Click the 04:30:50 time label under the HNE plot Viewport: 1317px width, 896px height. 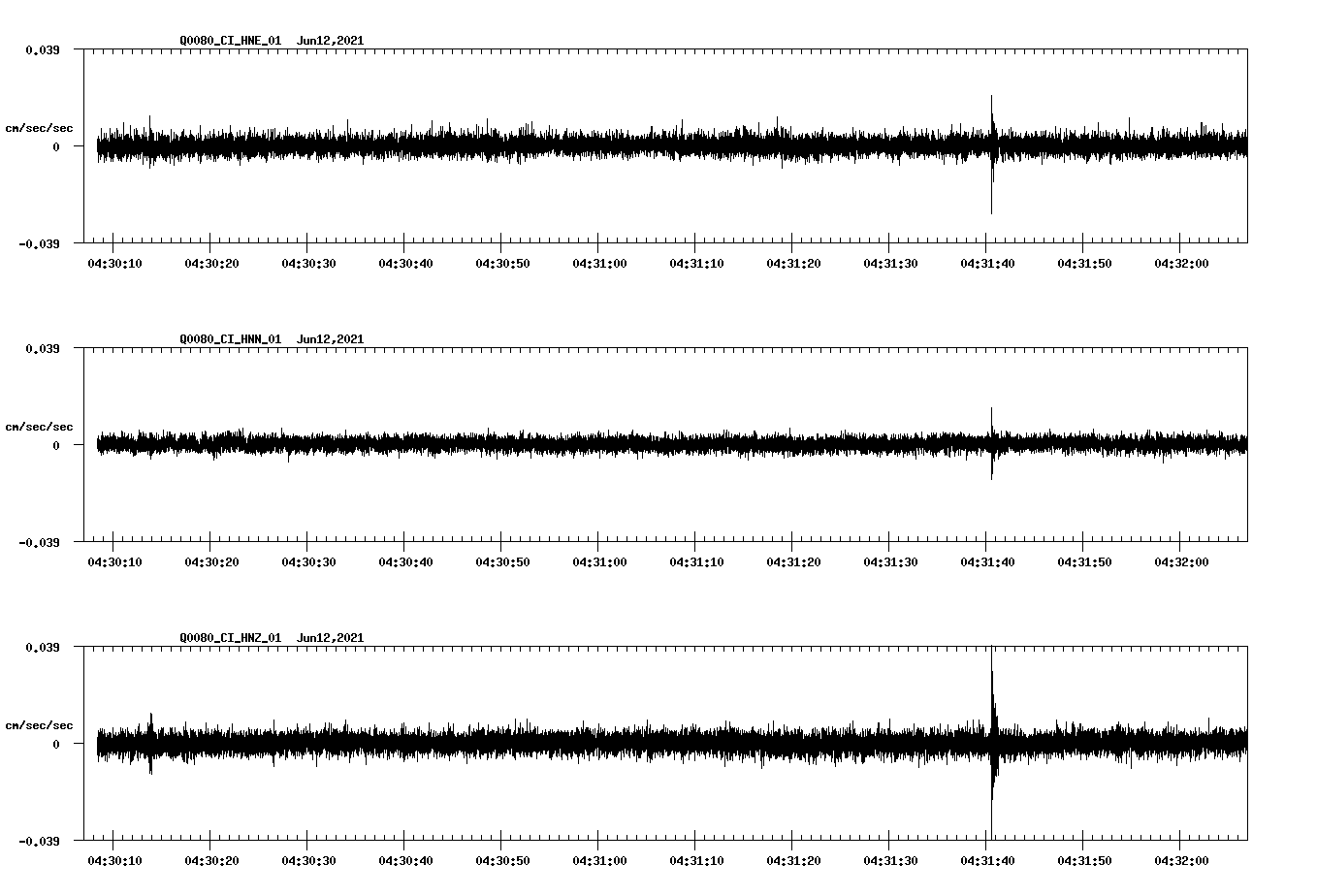pos(501,263)
